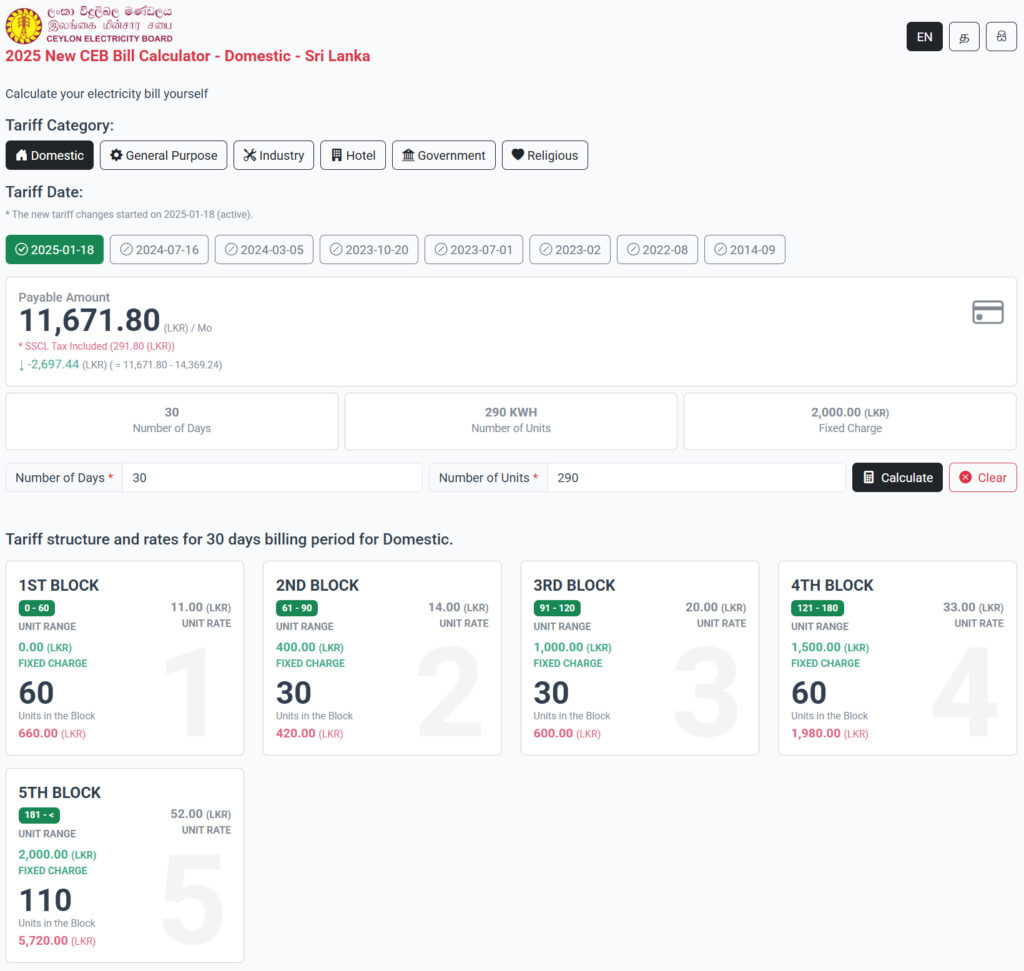1024x971 pixels.
Task: Click the 2025 New CEB Bill Calculator title
Action: (188, 56)
